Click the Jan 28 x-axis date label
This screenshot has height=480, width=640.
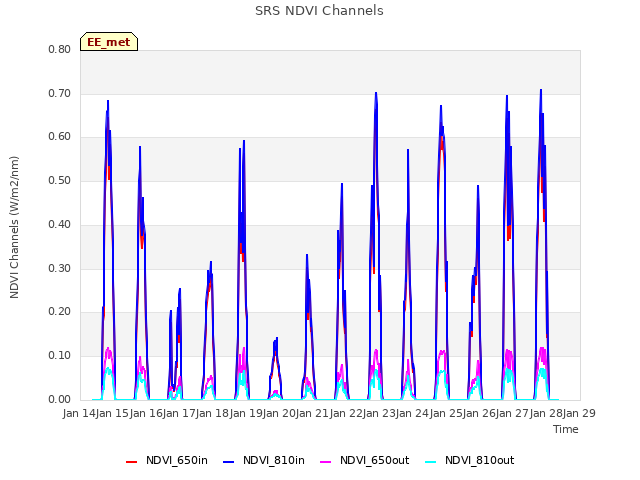546,413
